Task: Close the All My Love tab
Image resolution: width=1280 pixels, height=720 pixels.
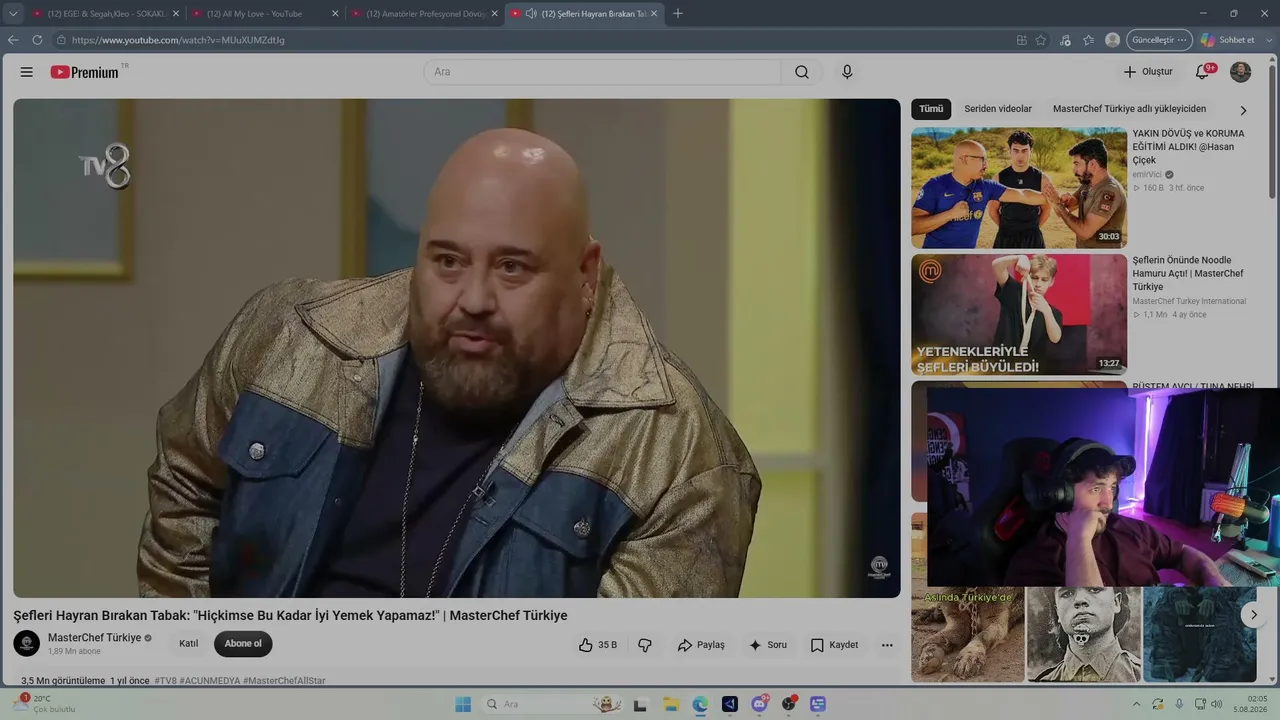Action: 335,14
